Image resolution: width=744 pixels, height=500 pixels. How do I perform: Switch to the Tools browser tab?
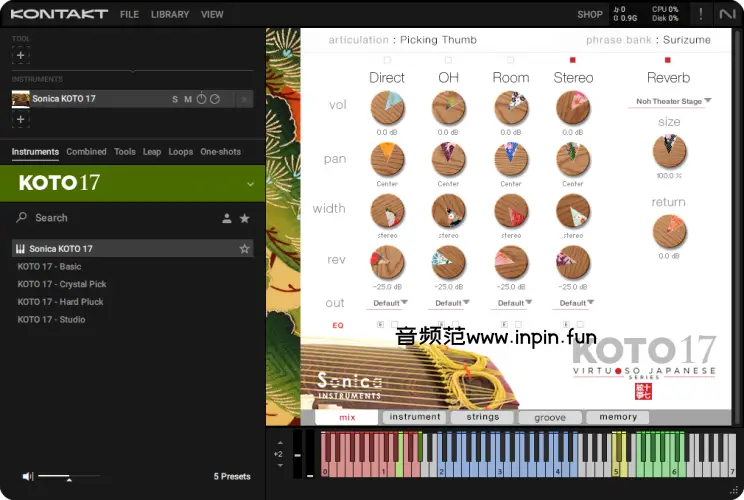tap(125, 152)
